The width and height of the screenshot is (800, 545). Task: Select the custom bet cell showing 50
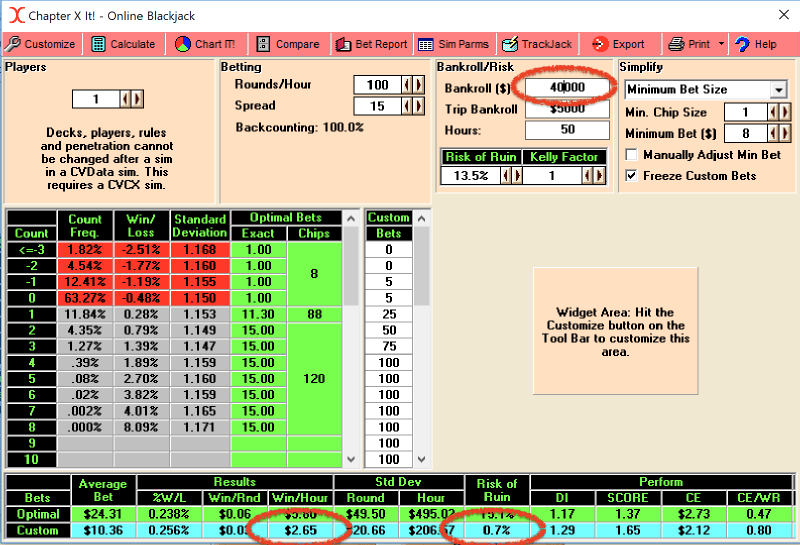click(389, 331)
